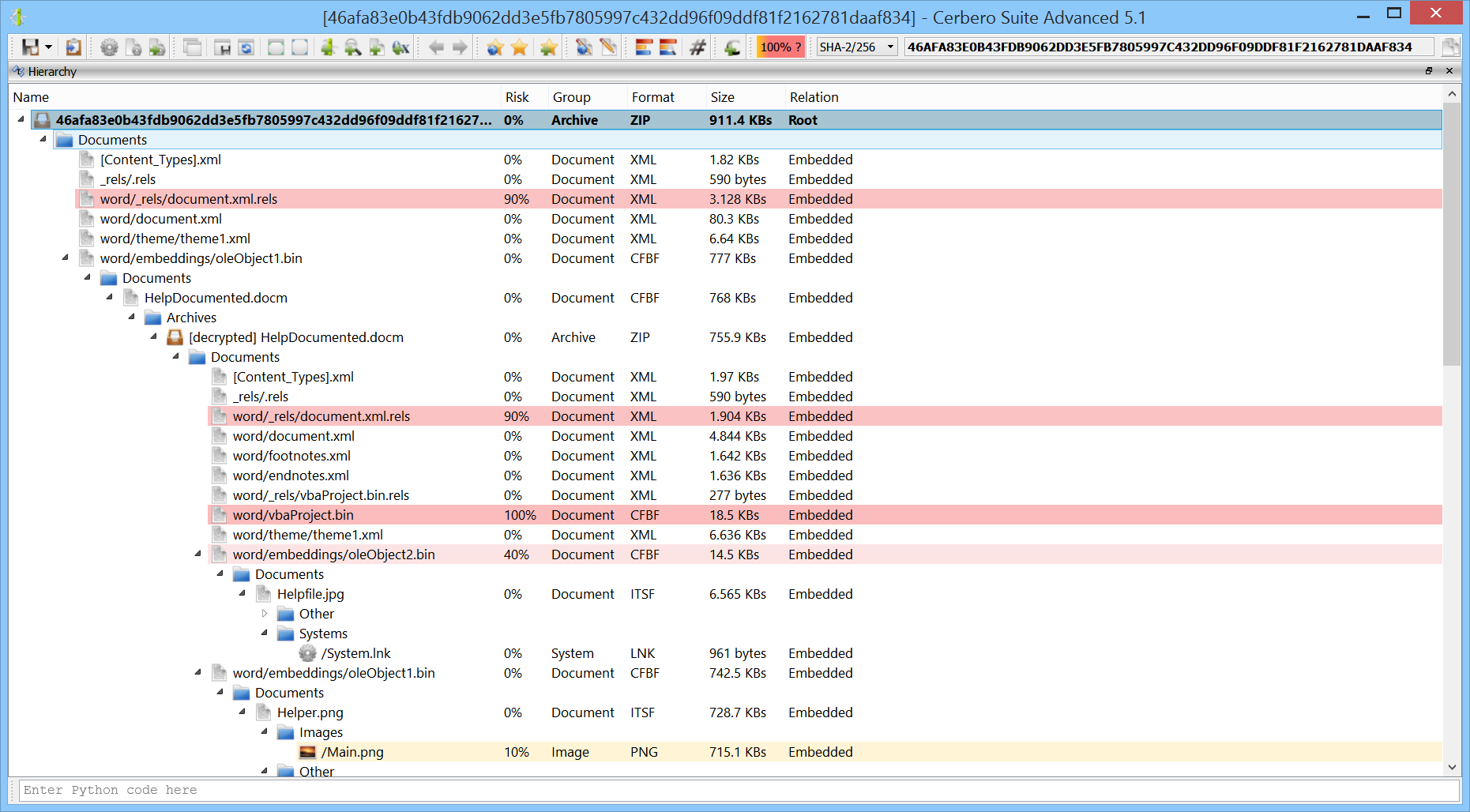Open the Save dropdown arrow
This screenshot has width=1470, height=812.
(x=48, y=47)
